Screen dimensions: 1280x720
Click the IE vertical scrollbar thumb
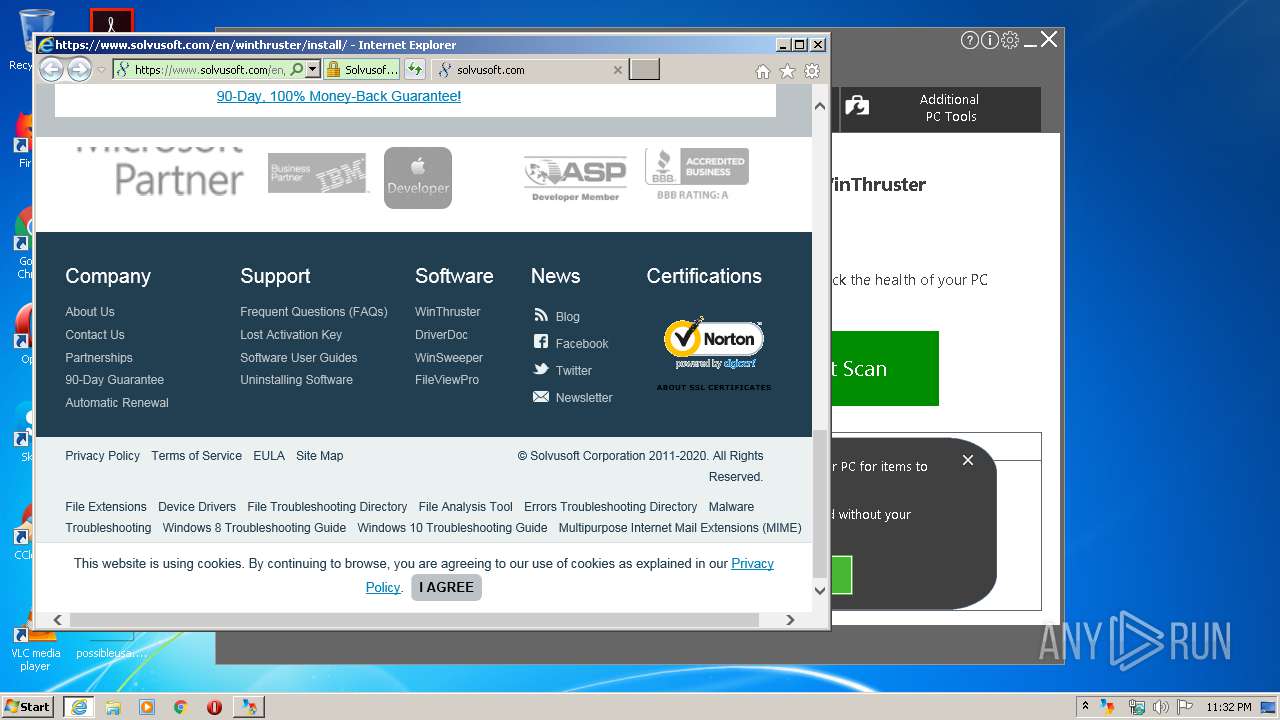[x=820, y=503]
